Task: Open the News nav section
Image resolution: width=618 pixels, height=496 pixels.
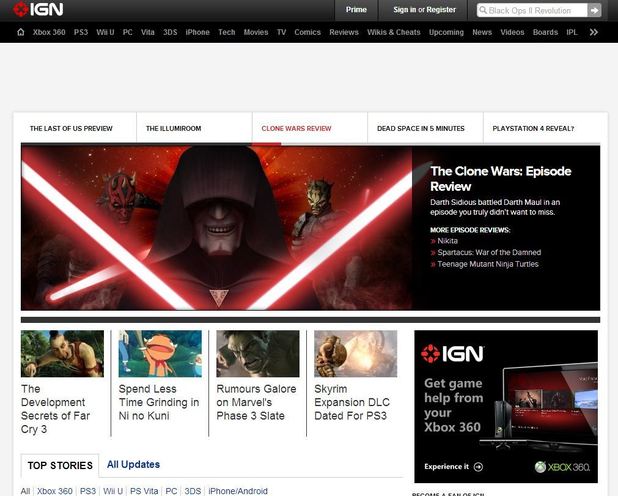Action: [x=482, y=32]
